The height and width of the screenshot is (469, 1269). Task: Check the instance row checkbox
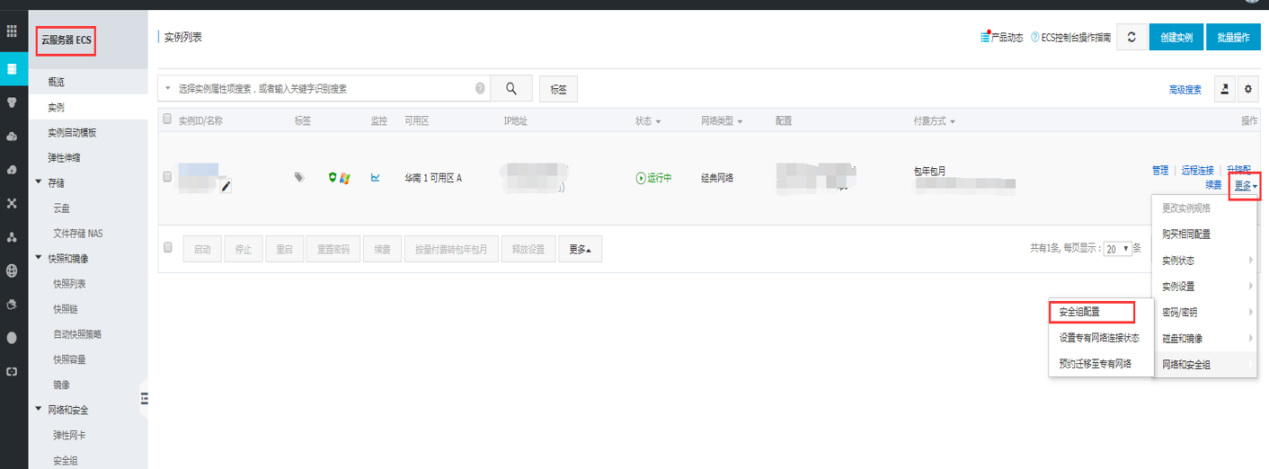168,177
